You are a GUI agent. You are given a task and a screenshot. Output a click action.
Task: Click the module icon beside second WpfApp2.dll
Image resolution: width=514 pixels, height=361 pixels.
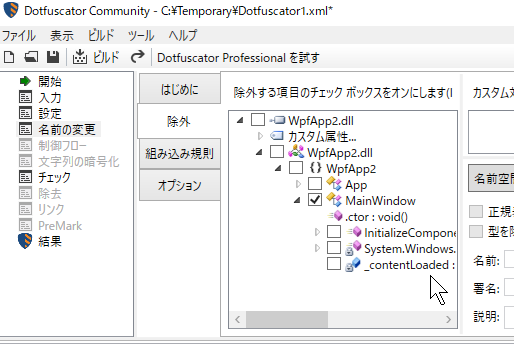(x=296, y=151)
